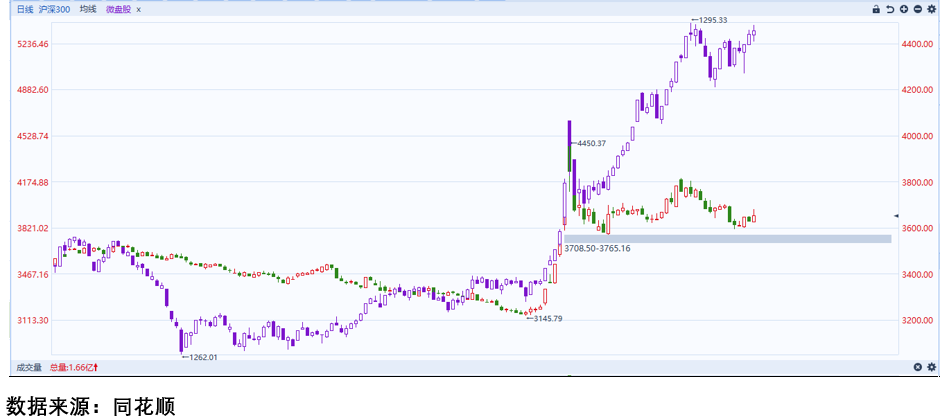
Task: Click right axis value 4400.00
Action: (x=918, y=44)
